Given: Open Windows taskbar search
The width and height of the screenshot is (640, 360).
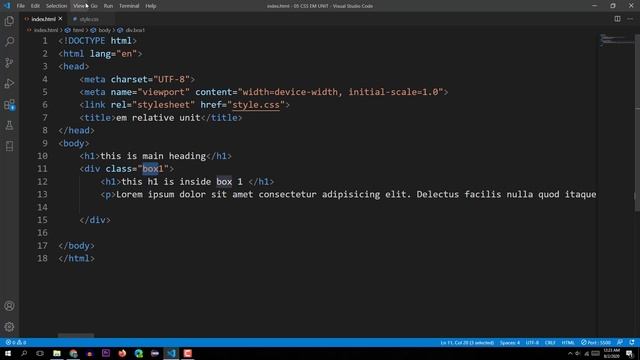Looking at the screenshot, I should tap(24, 353).
